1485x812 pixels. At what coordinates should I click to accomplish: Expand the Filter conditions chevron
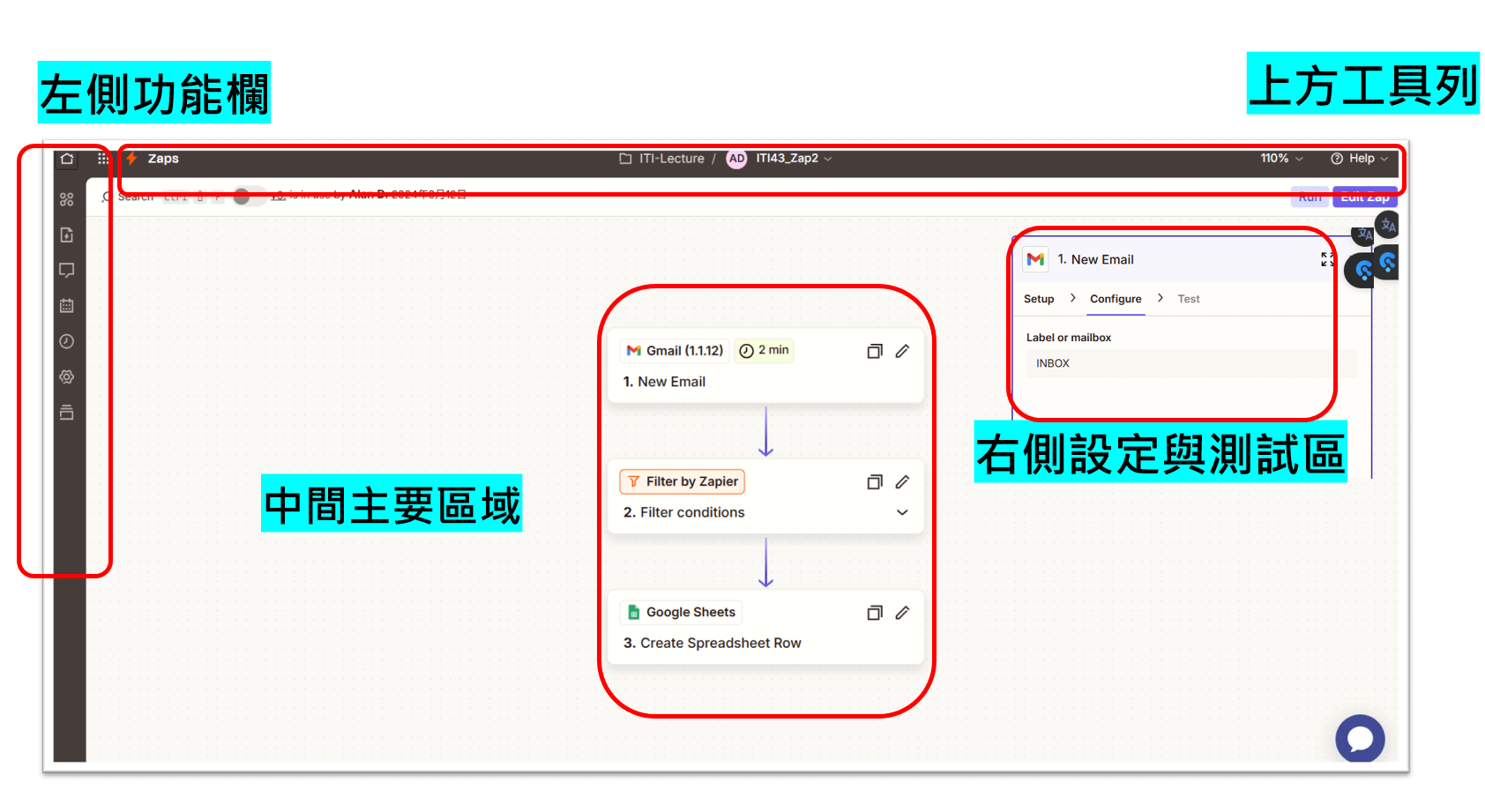click(x=902, y=512)
